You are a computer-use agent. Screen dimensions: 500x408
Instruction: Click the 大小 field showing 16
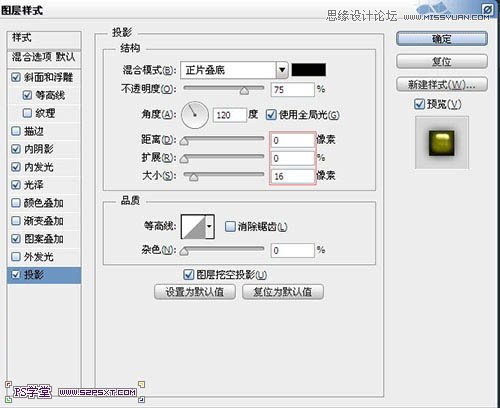point(293,176)
